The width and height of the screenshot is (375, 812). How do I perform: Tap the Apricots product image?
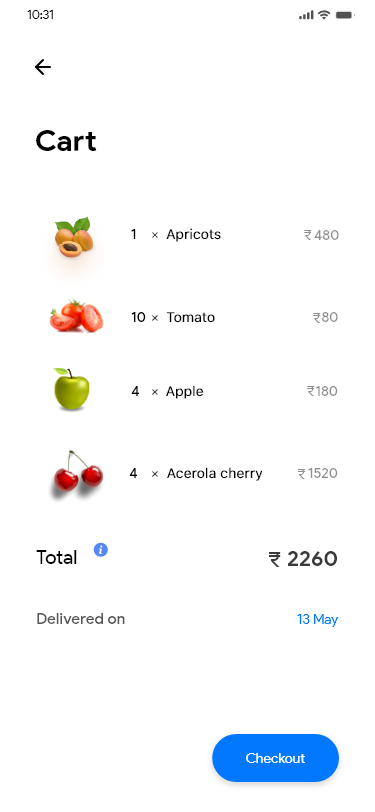pyautogui.click(x=74, y=237)
